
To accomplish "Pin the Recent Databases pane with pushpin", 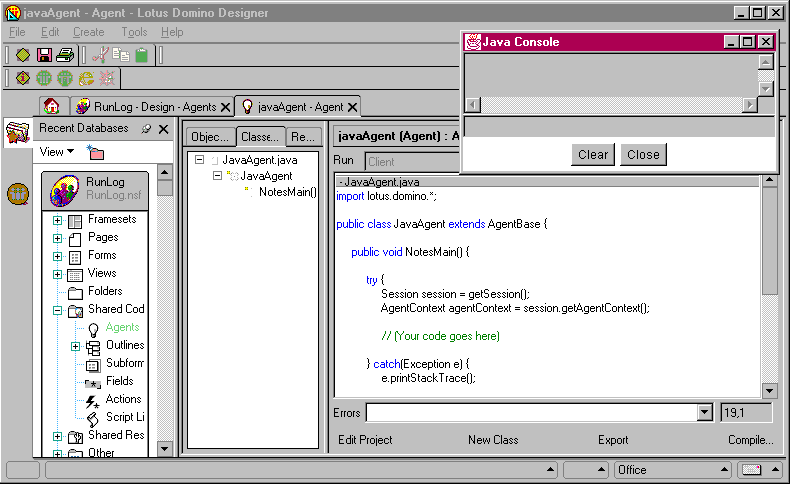I will pyautogui.click(x=146, y=129).
